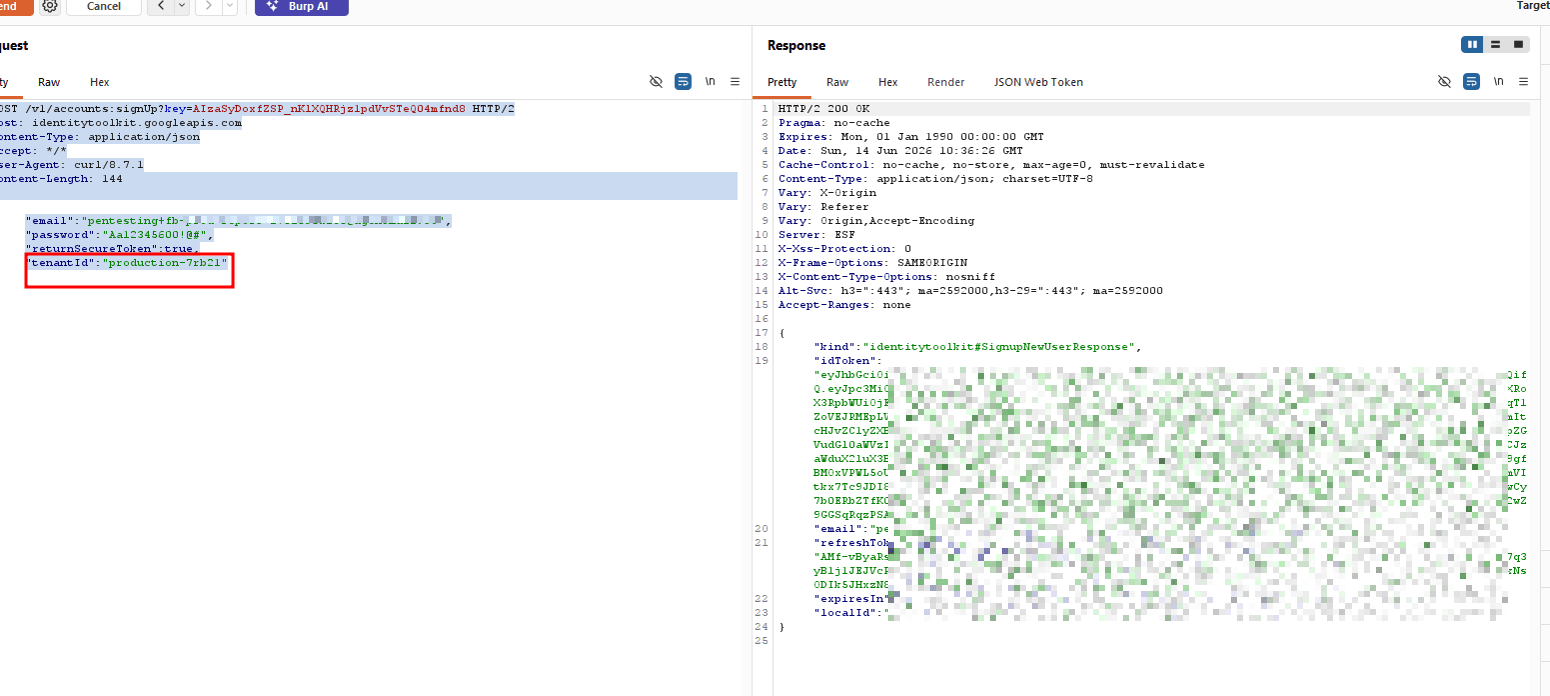Click the returnSecureToken true line
The height and width of the screenshot is (696, 1550).
[112, 248]
